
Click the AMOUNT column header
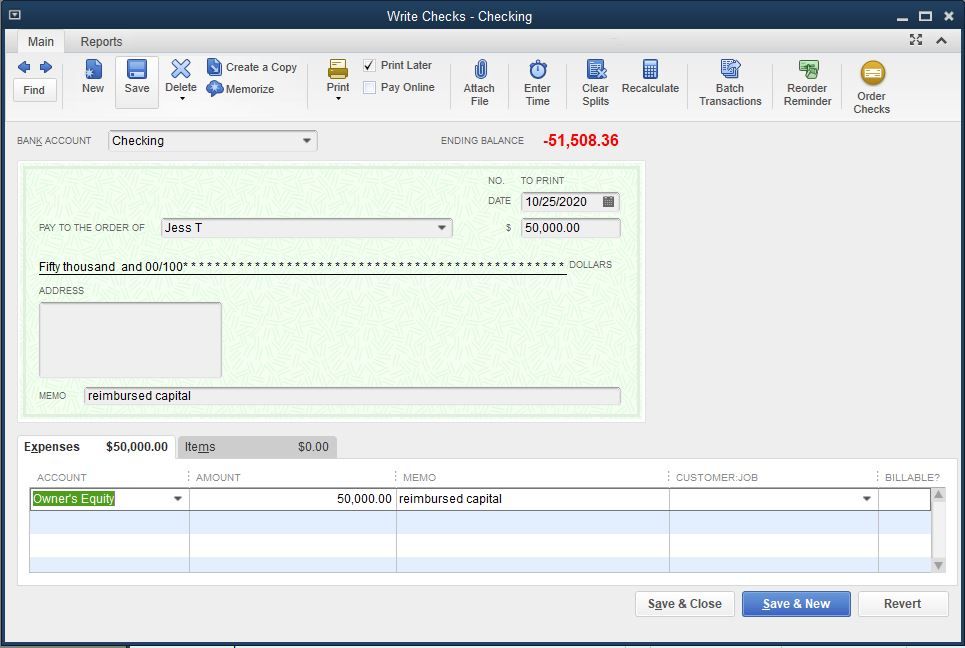point(218,478)
